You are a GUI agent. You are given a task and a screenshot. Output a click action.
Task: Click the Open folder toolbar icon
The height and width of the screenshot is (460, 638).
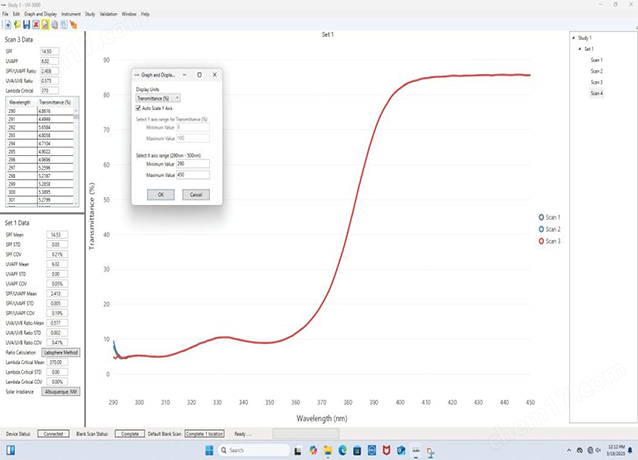tap(15, 23)
